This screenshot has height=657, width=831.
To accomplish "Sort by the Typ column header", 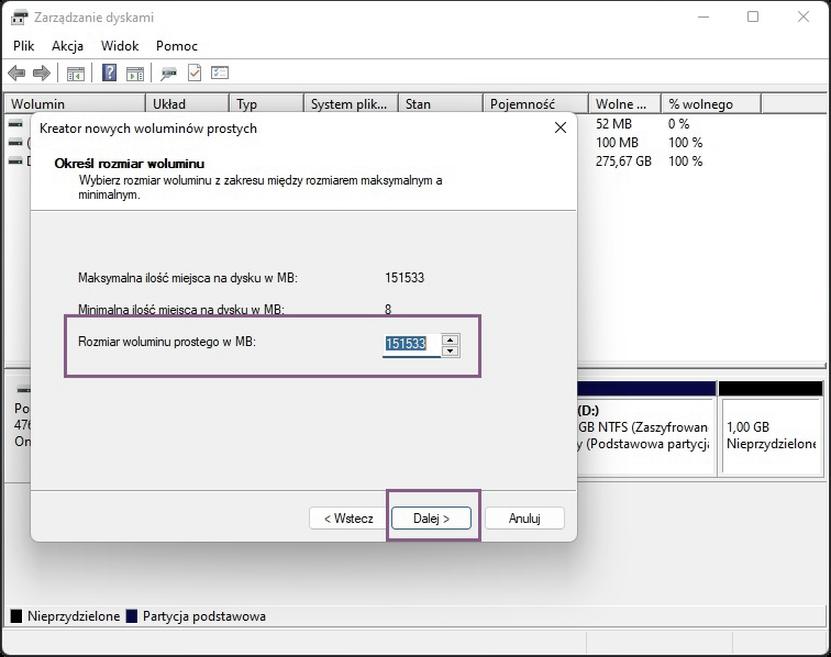I will [x=267, y=104].
